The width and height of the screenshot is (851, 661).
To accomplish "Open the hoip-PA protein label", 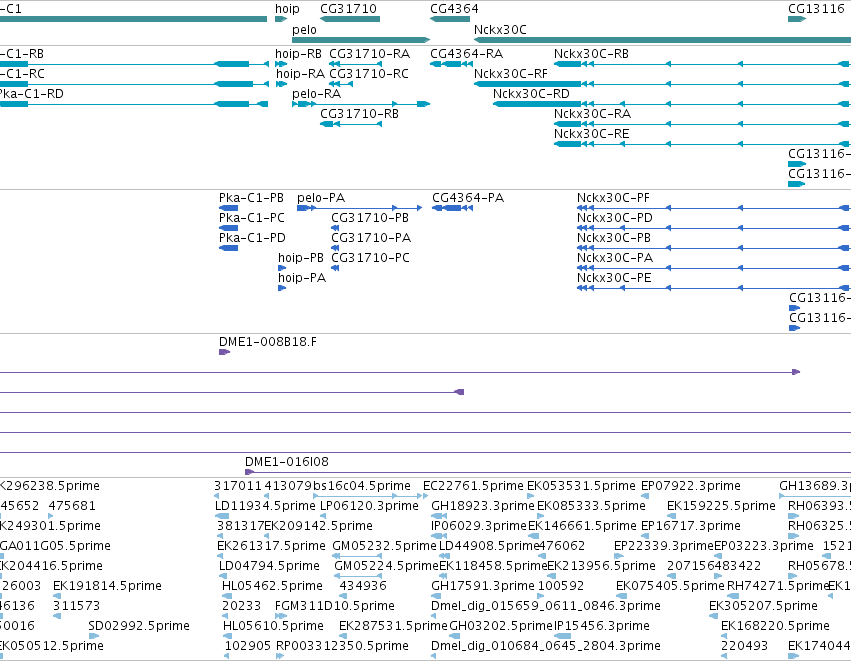I will tap(302, 278).
